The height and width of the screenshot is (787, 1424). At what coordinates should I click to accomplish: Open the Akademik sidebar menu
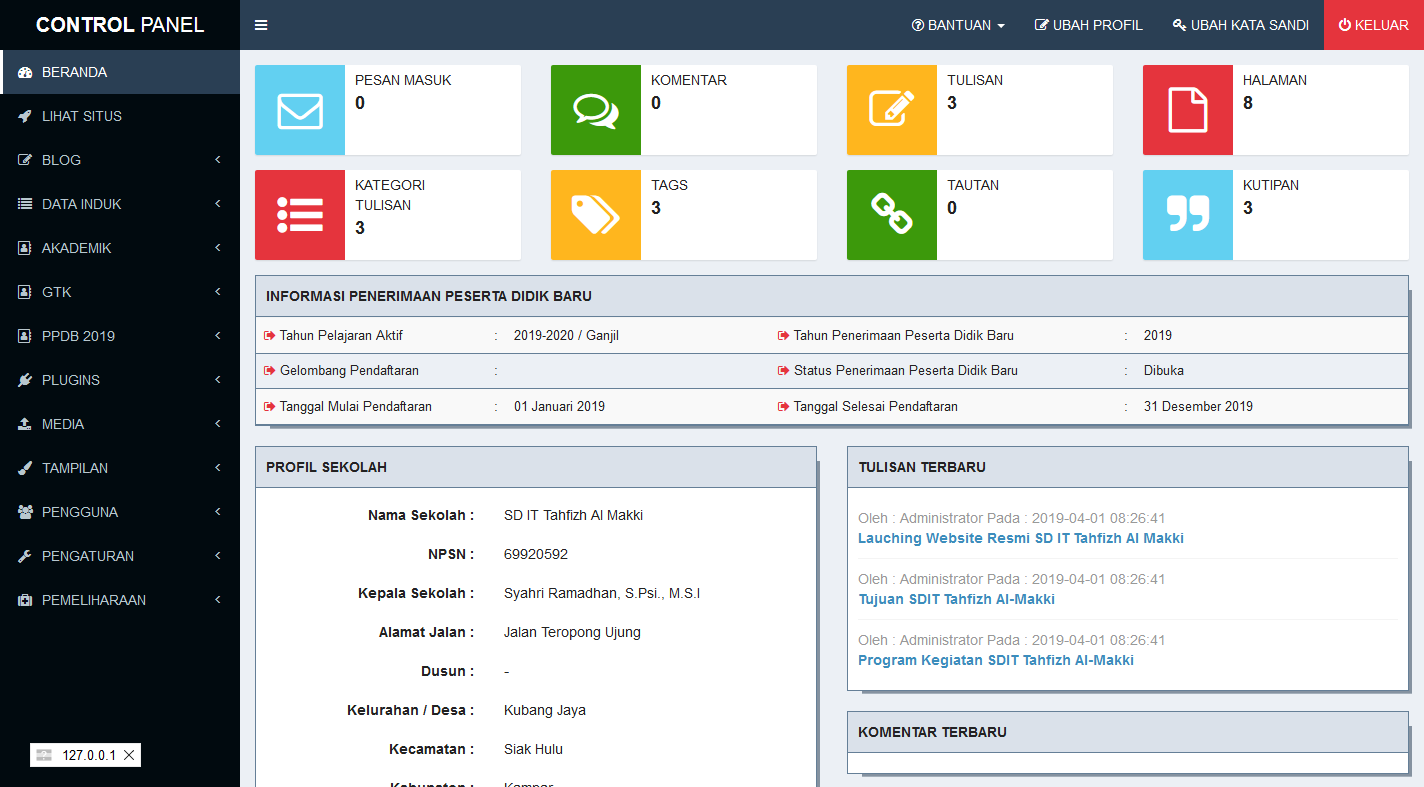coord(120,248)
